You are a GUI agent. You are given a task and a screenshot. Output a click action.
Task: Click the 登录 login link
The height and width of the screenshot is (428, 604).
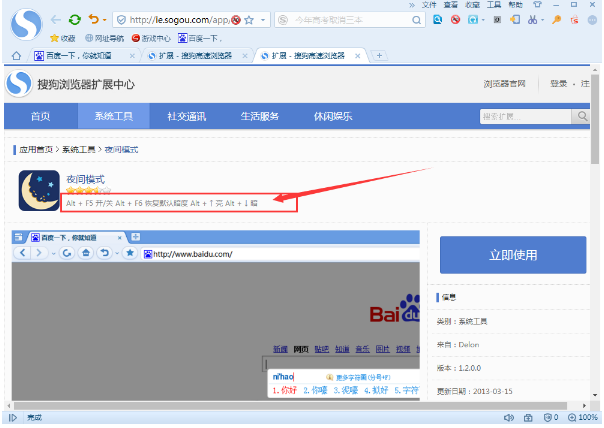coord(558,84)
